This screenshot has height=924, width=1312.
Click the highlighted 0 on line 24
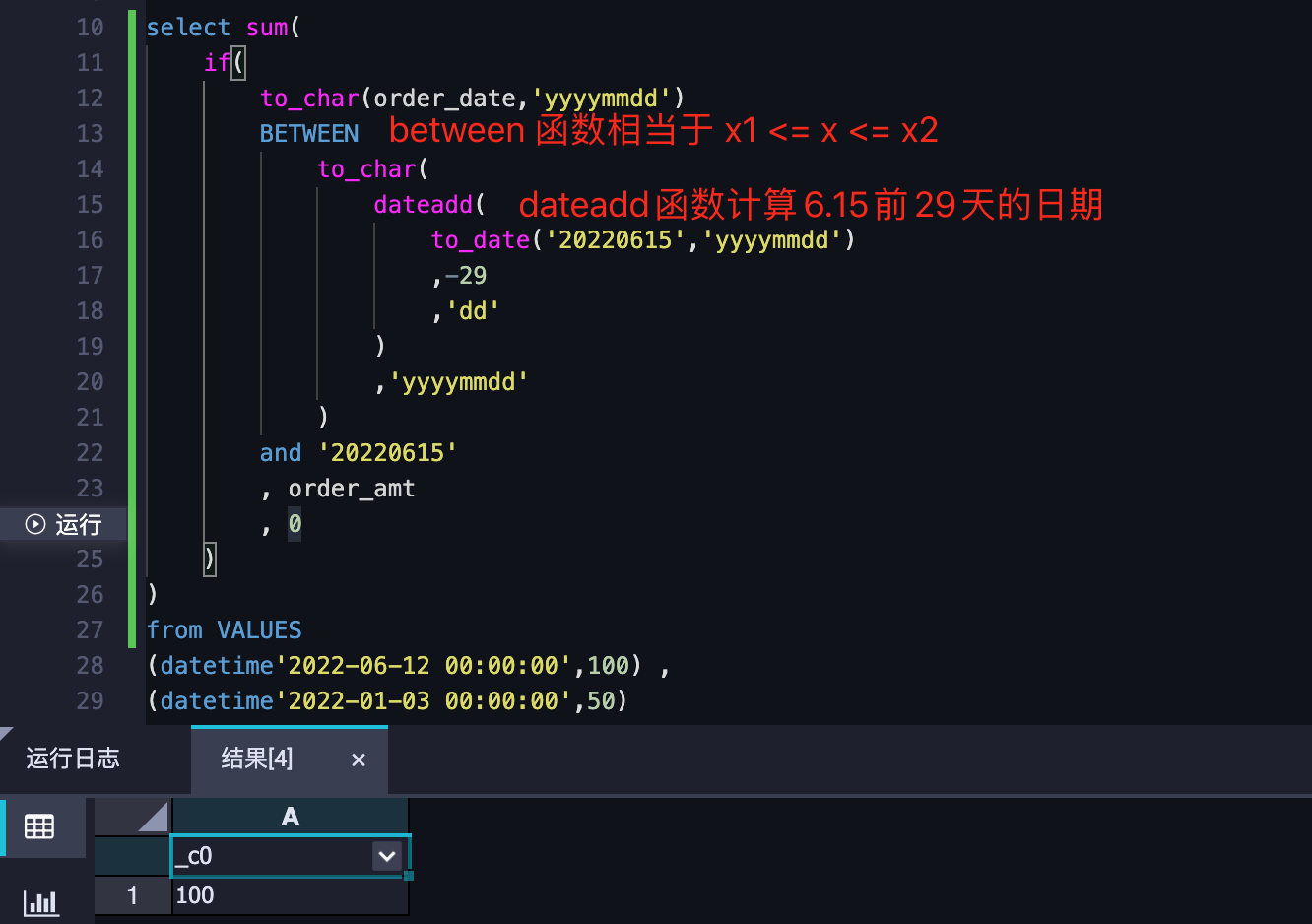295,524
